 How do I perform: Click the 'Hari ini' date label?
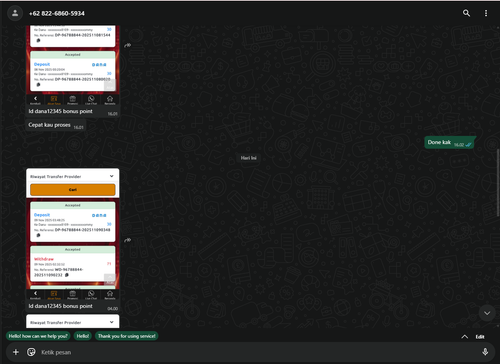pos(249,158)
